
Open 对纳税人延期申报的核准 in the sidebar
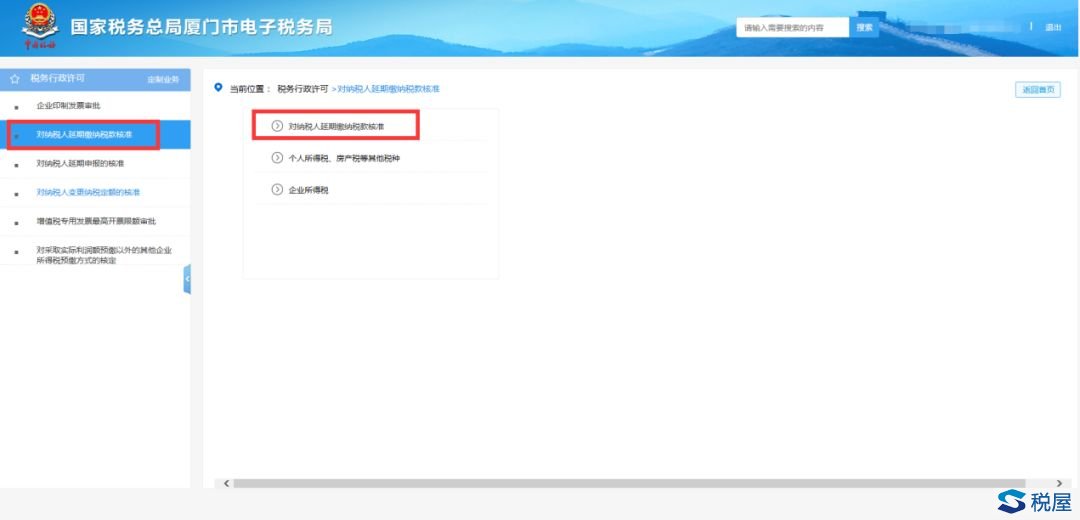pos(80,163)
